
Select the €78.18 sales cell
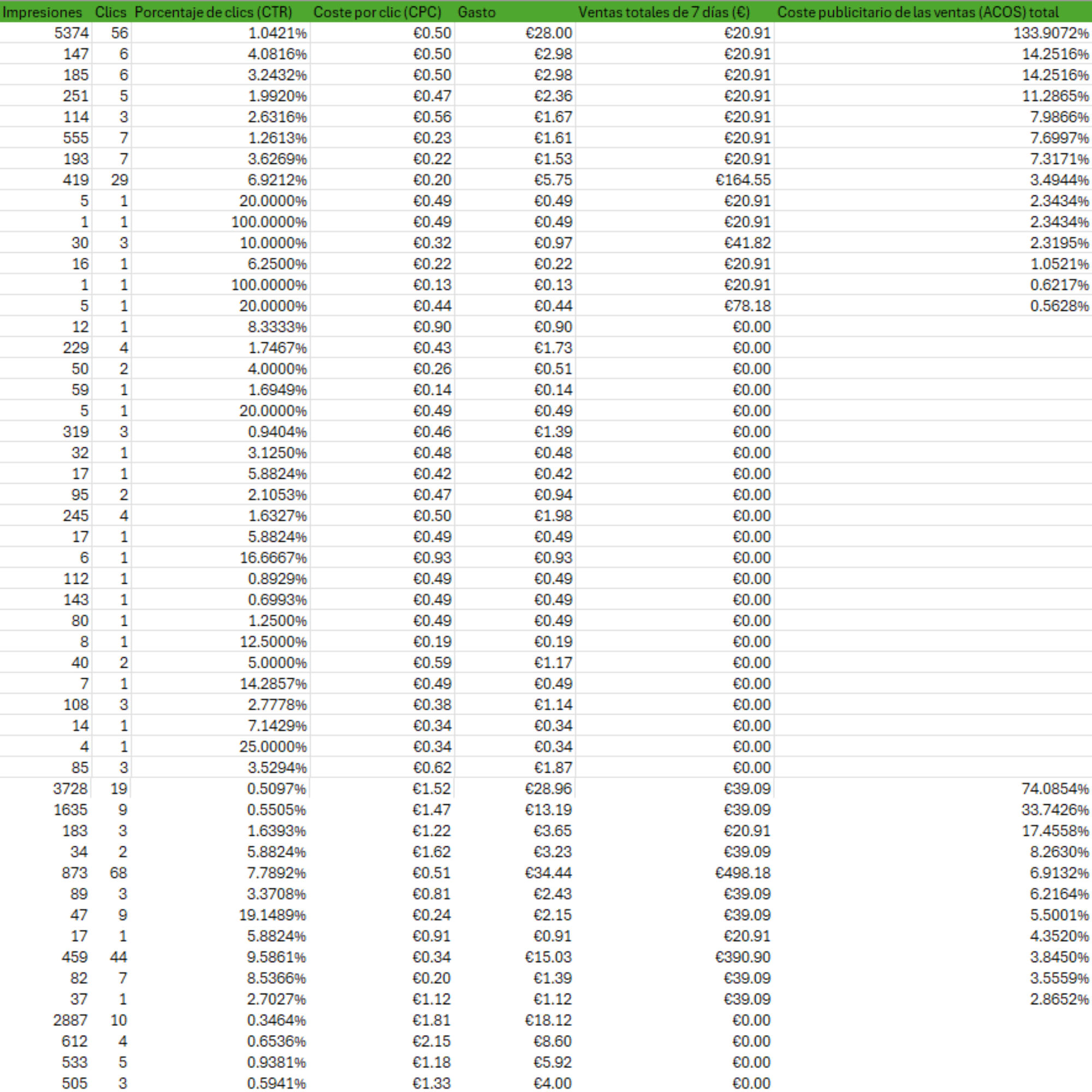click(x=746, y=306)
